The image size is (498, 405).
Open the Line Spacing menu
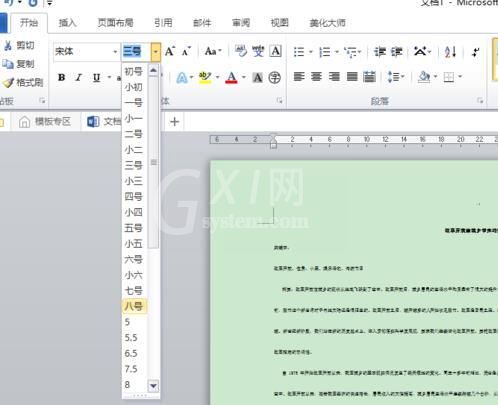[395, 77]
